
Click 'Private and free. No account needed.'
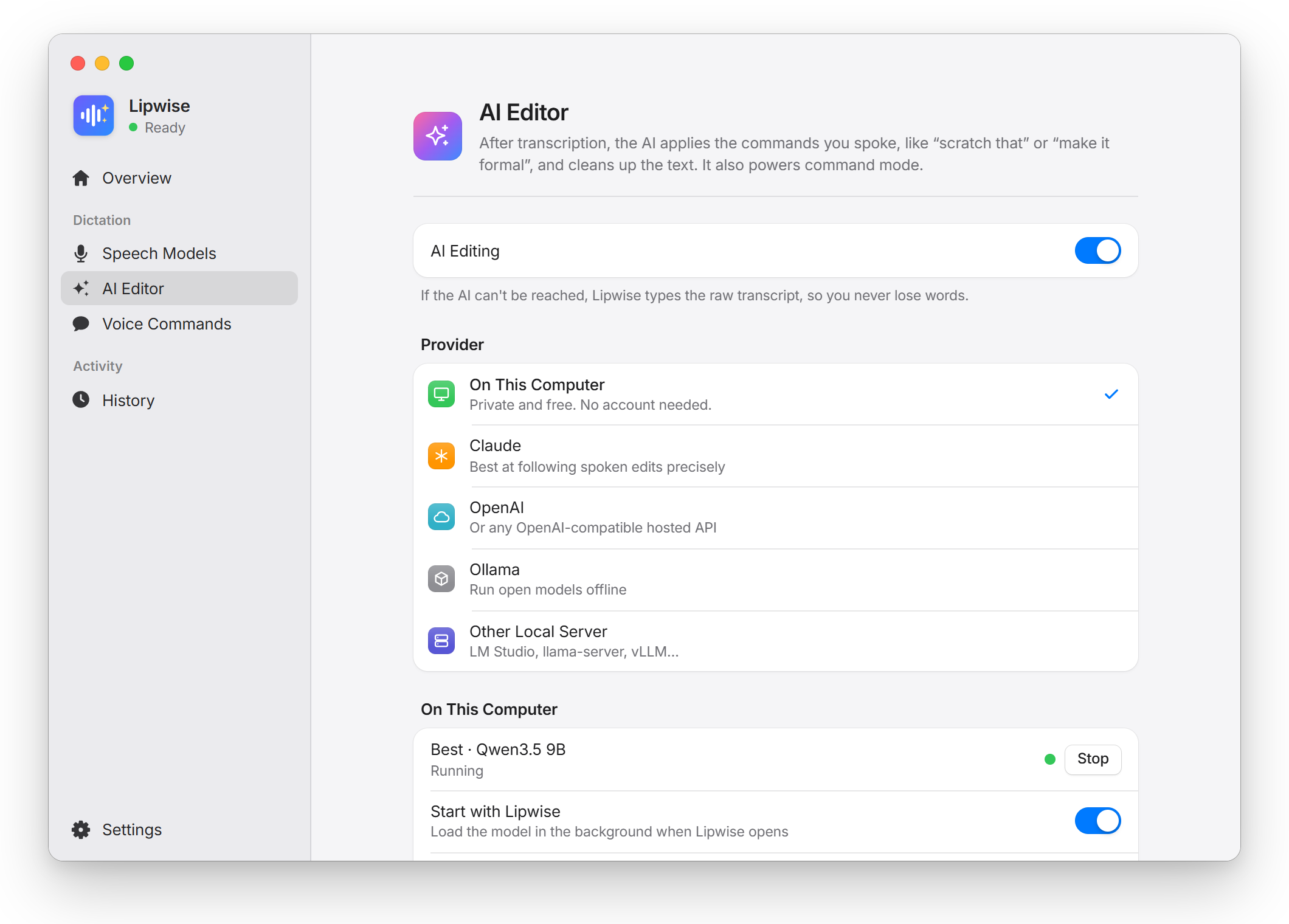[590, 405]
